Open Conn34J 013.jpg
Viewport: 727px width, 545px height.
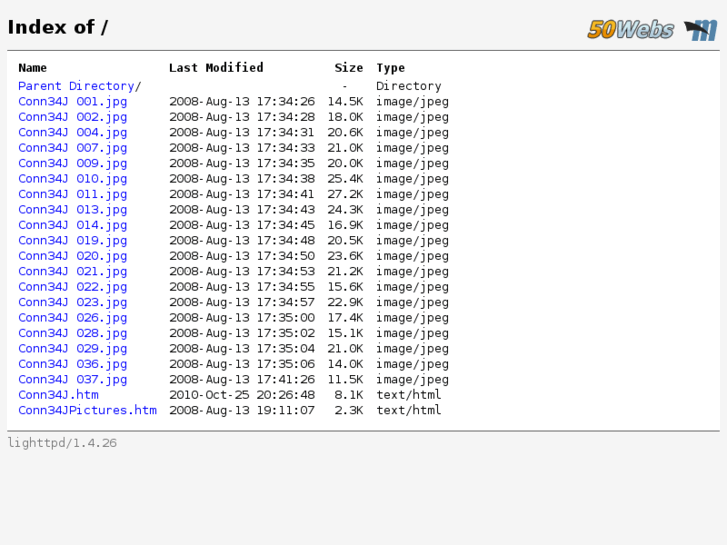click(x=72, y=210)
